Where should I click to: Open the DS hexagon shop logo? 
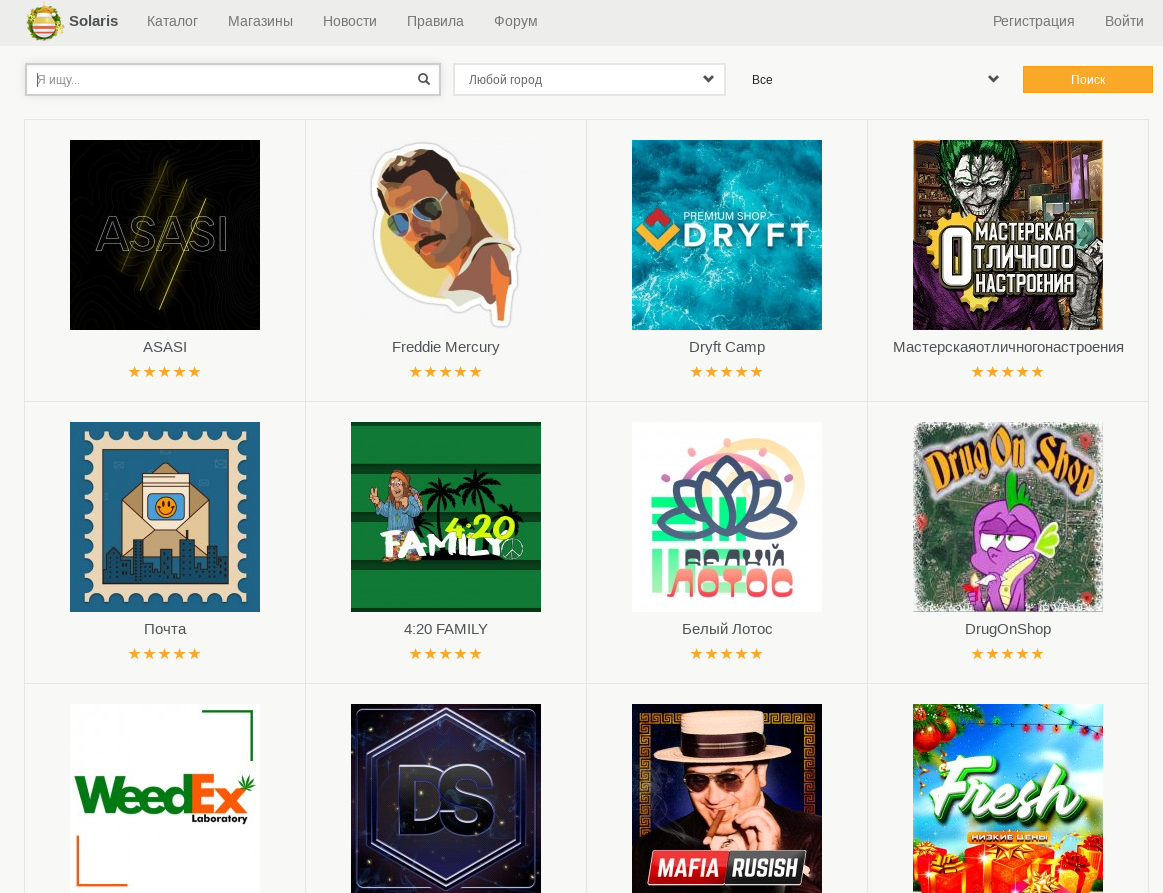click(x=446, y=798)
